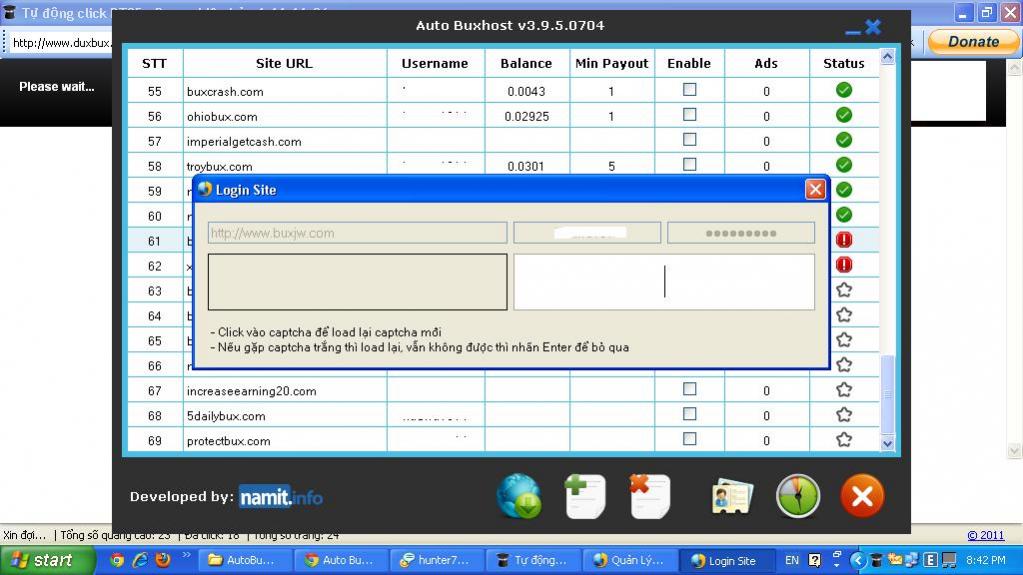
Task: Switch to Auto Bu... Chrome taskbar item
Action: point(340,560)
